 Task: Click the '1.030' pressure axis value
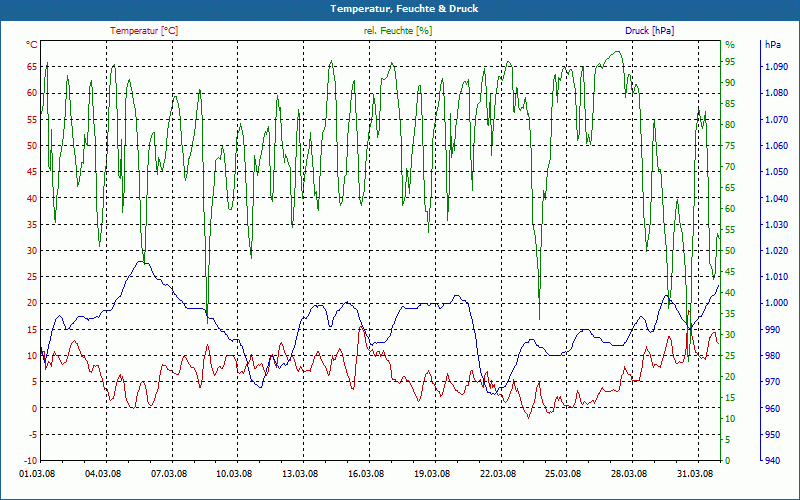(x=777, y=224)
